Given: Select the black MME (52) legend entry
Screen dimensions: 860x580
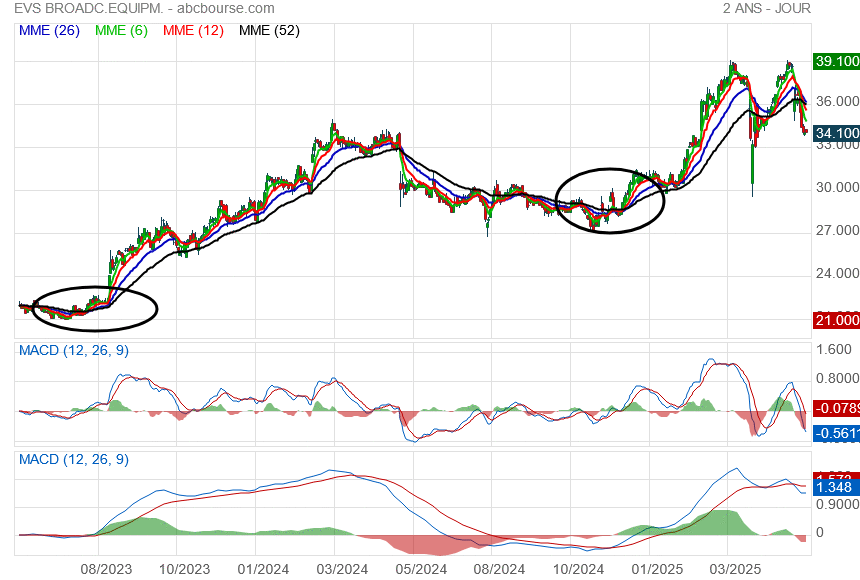Looking at the screenshot, I should [x=269, y=30].
